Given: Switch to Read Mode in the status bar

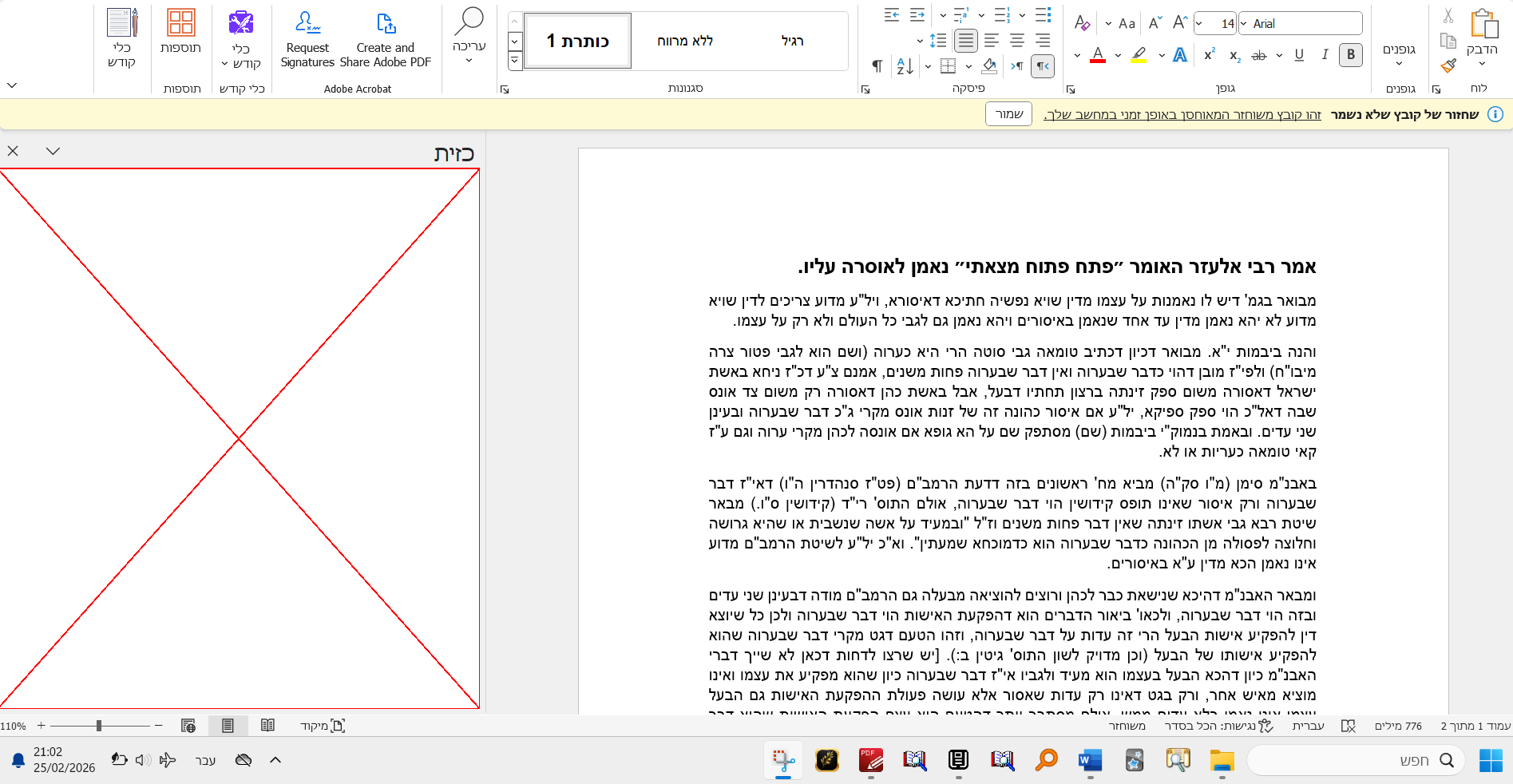Looking at the screenshot, I should coord(267,726).
